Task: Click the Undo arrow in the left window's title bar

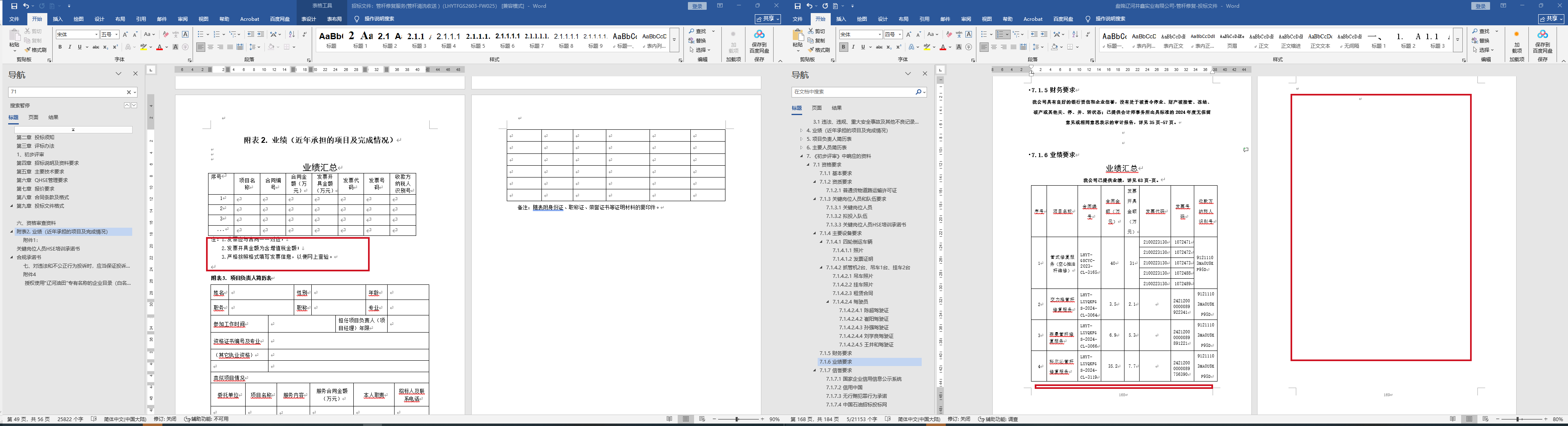Action: pyautogui.click(x=26, y=6)
